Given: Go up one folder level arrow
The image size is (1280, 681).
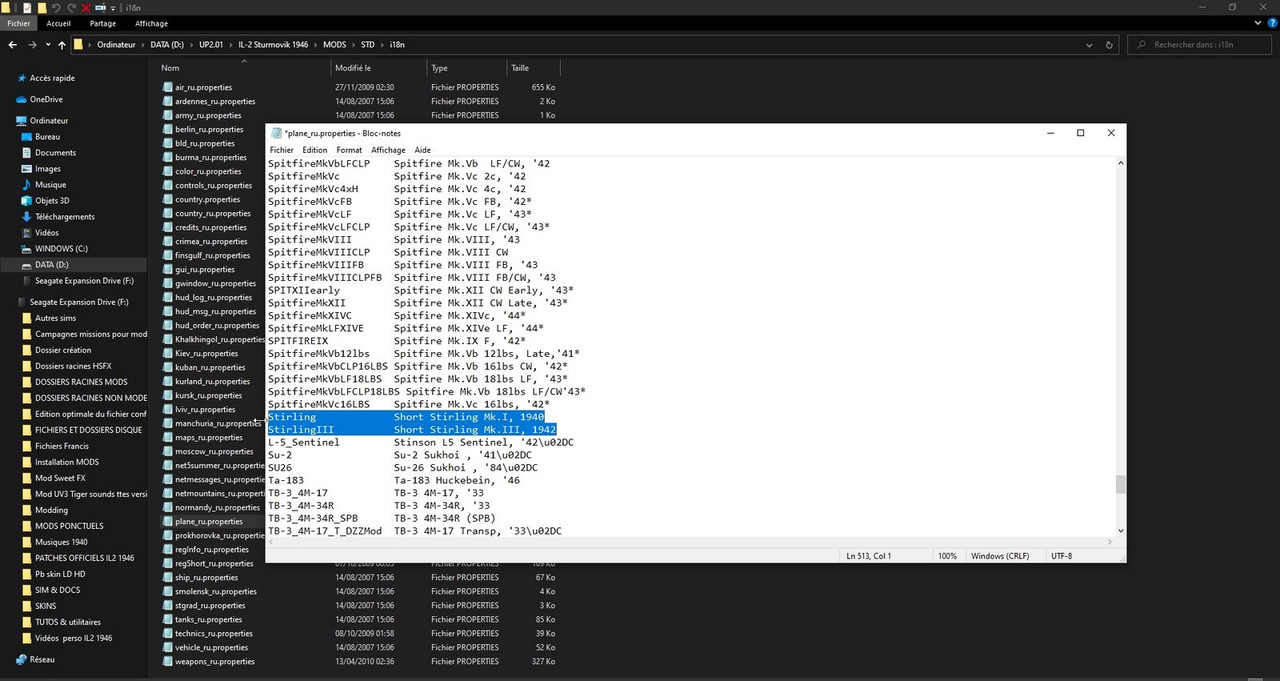Looking at the screenshot, I should pos(62,45).
